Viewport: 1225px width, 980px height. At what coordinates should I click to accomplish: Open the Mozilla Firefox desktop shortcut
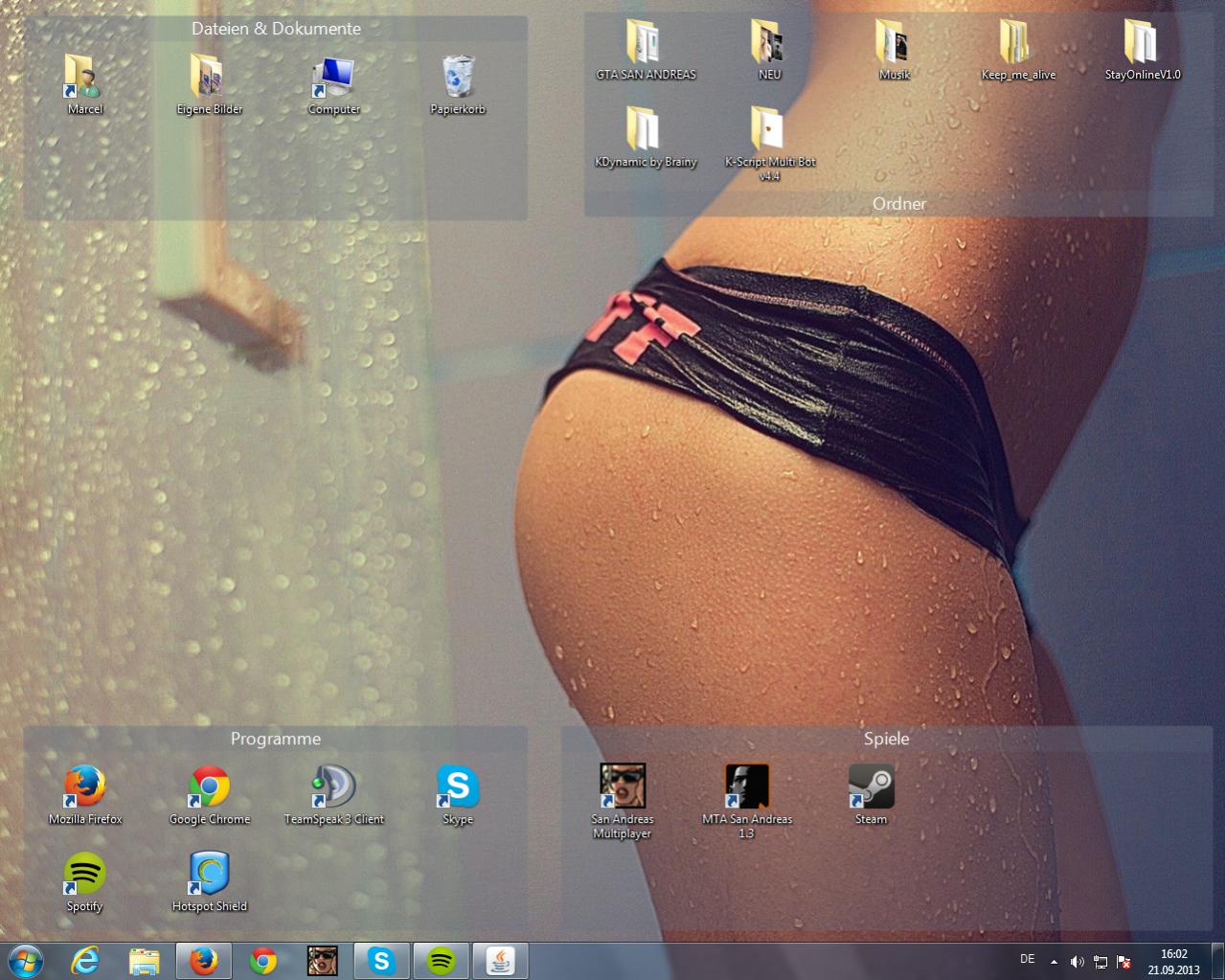tap(85, 787)
